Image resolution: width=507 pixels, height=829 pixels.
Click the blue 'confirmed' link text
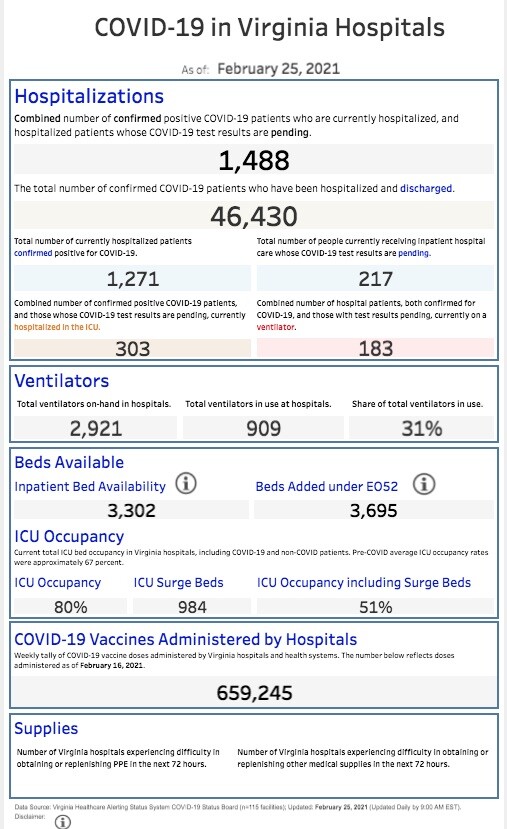pos(33,253)
